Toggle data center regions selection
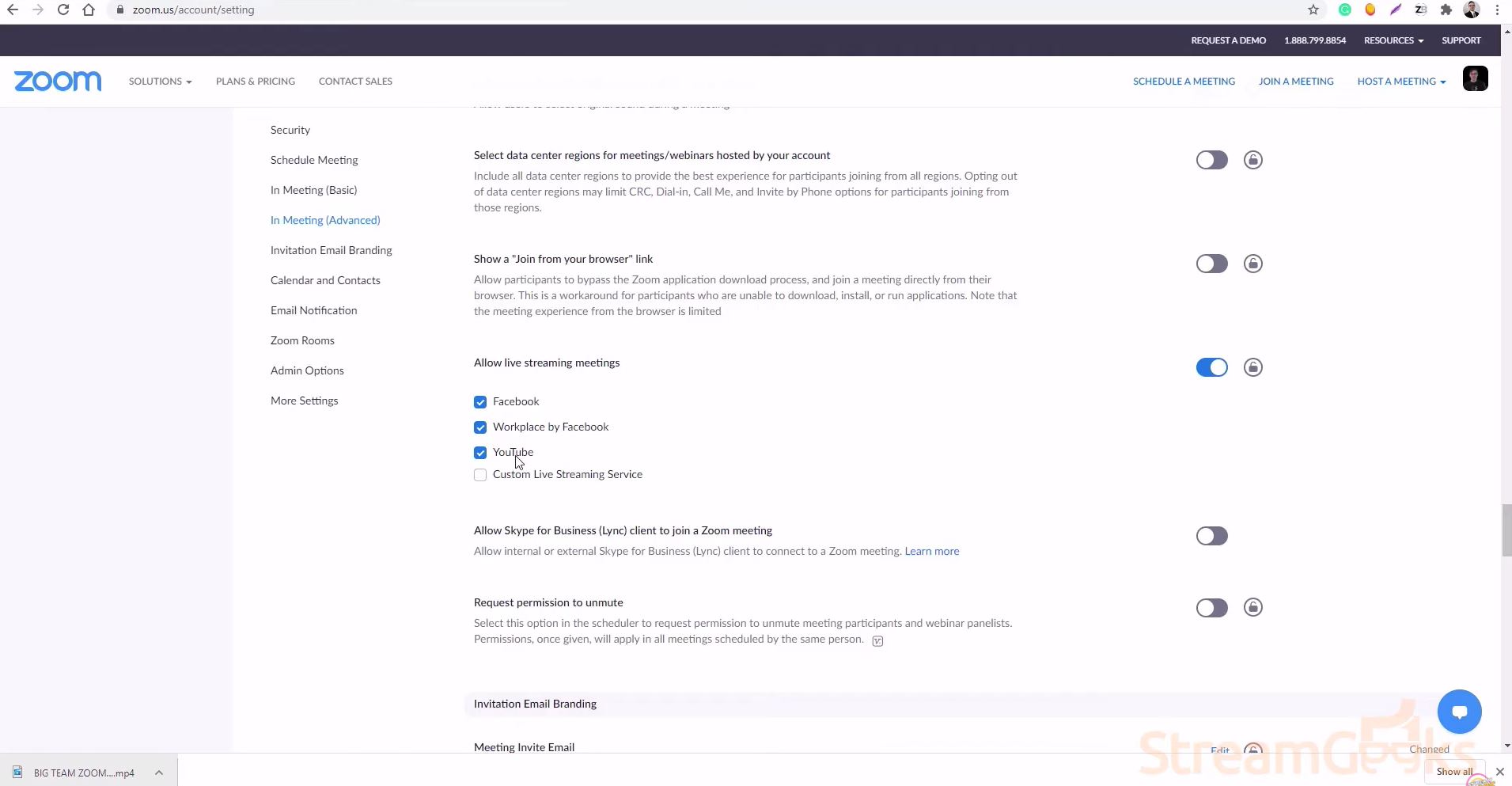Image resolution: width=1512 pixels, height=786 pixels. pos(1211,160)
